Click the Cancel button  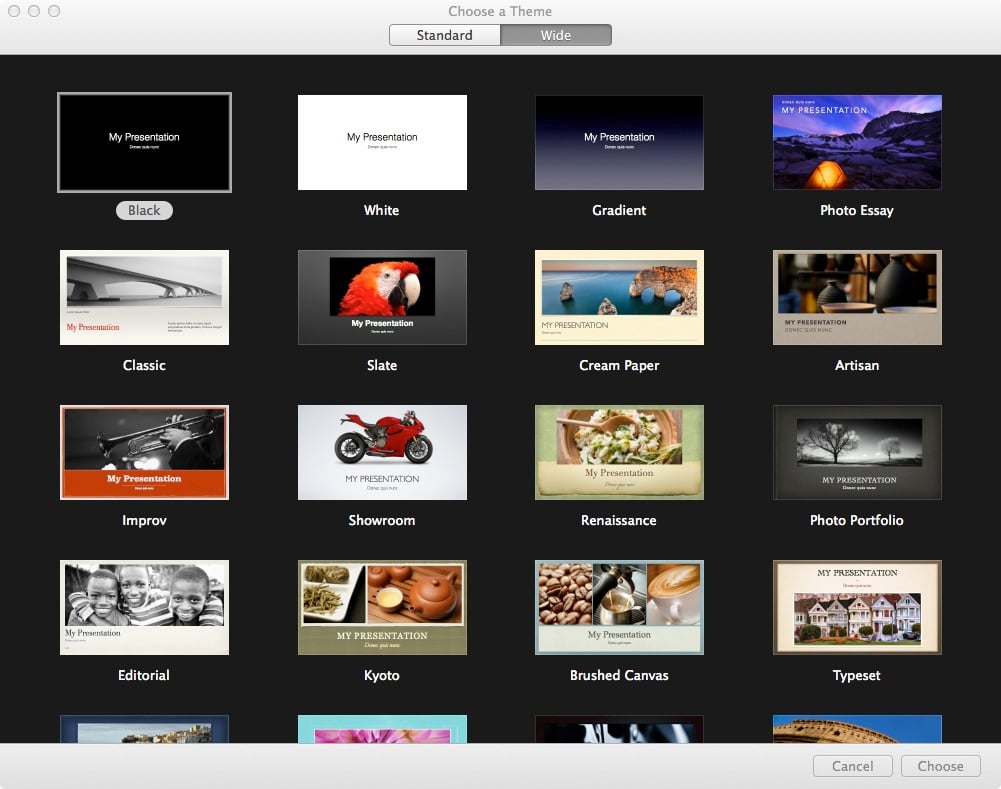(x=853, y=766)
